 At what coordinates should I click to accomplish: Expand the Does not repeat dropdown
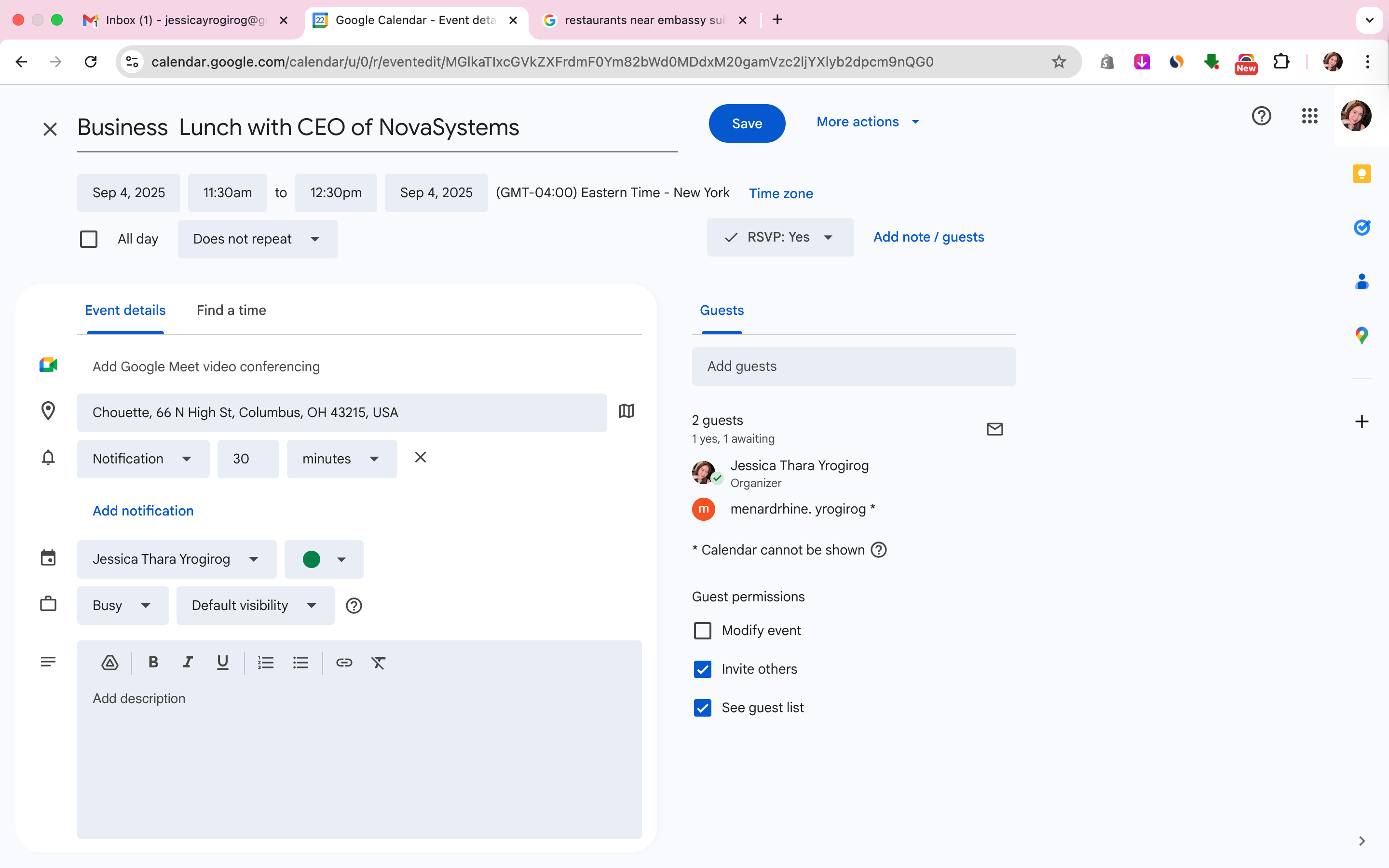point(257,239)
